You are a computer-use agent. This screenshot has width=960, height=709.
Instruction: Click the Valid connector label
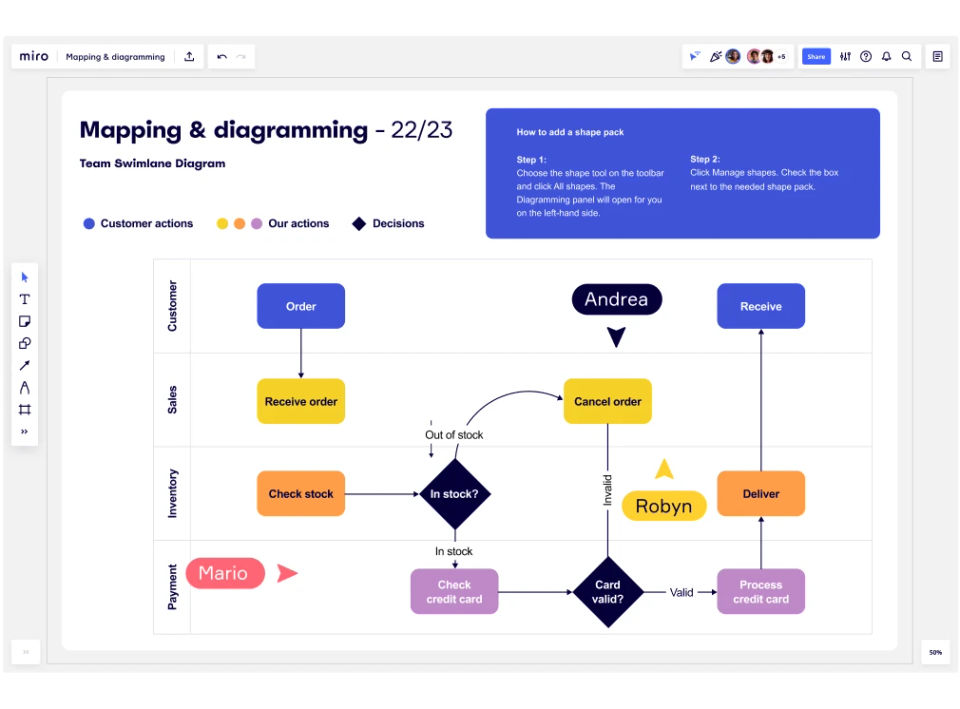[681, 592]
